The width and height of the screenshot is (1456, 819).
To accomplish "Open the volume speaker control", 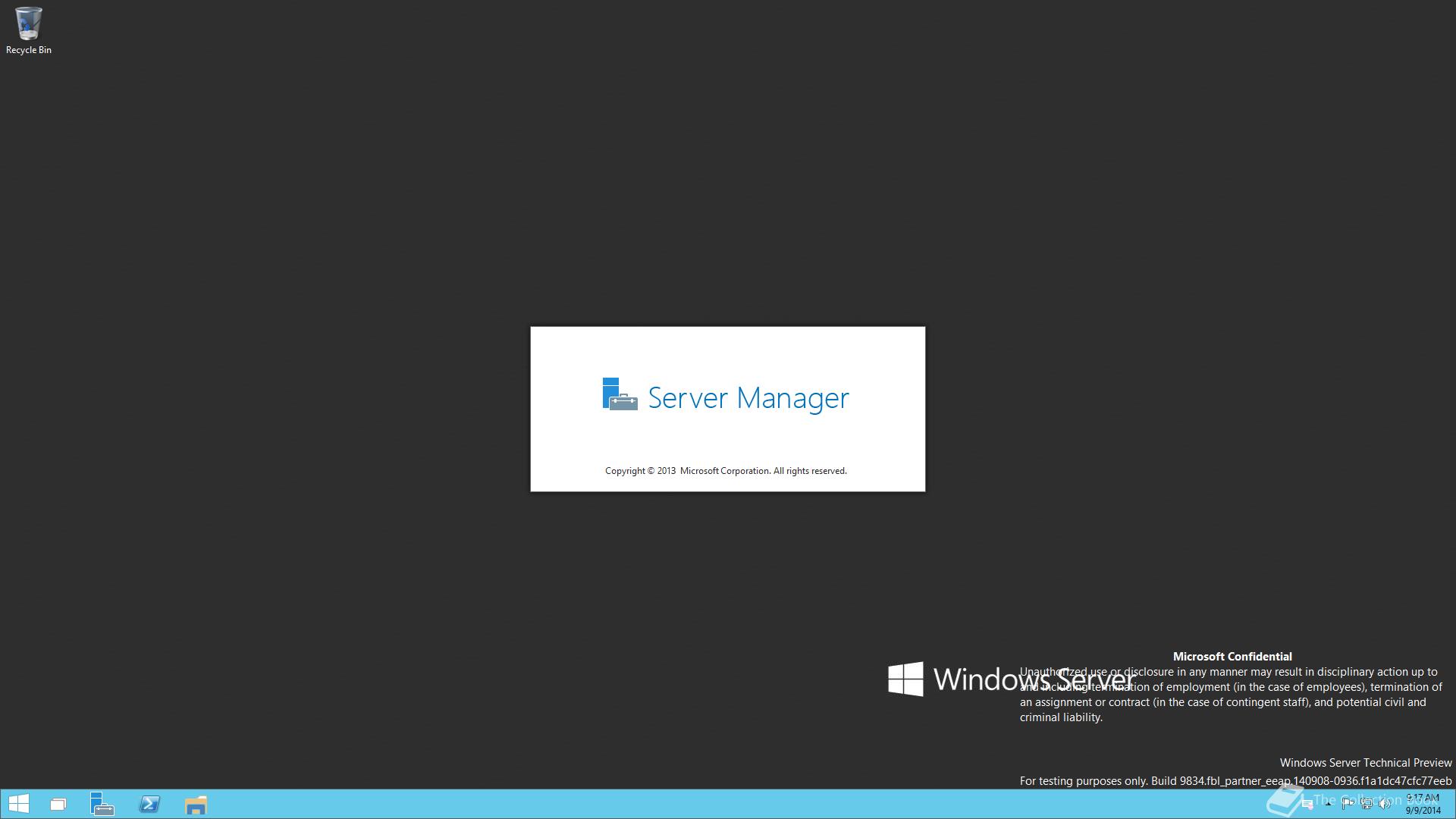I will 1385,804.
